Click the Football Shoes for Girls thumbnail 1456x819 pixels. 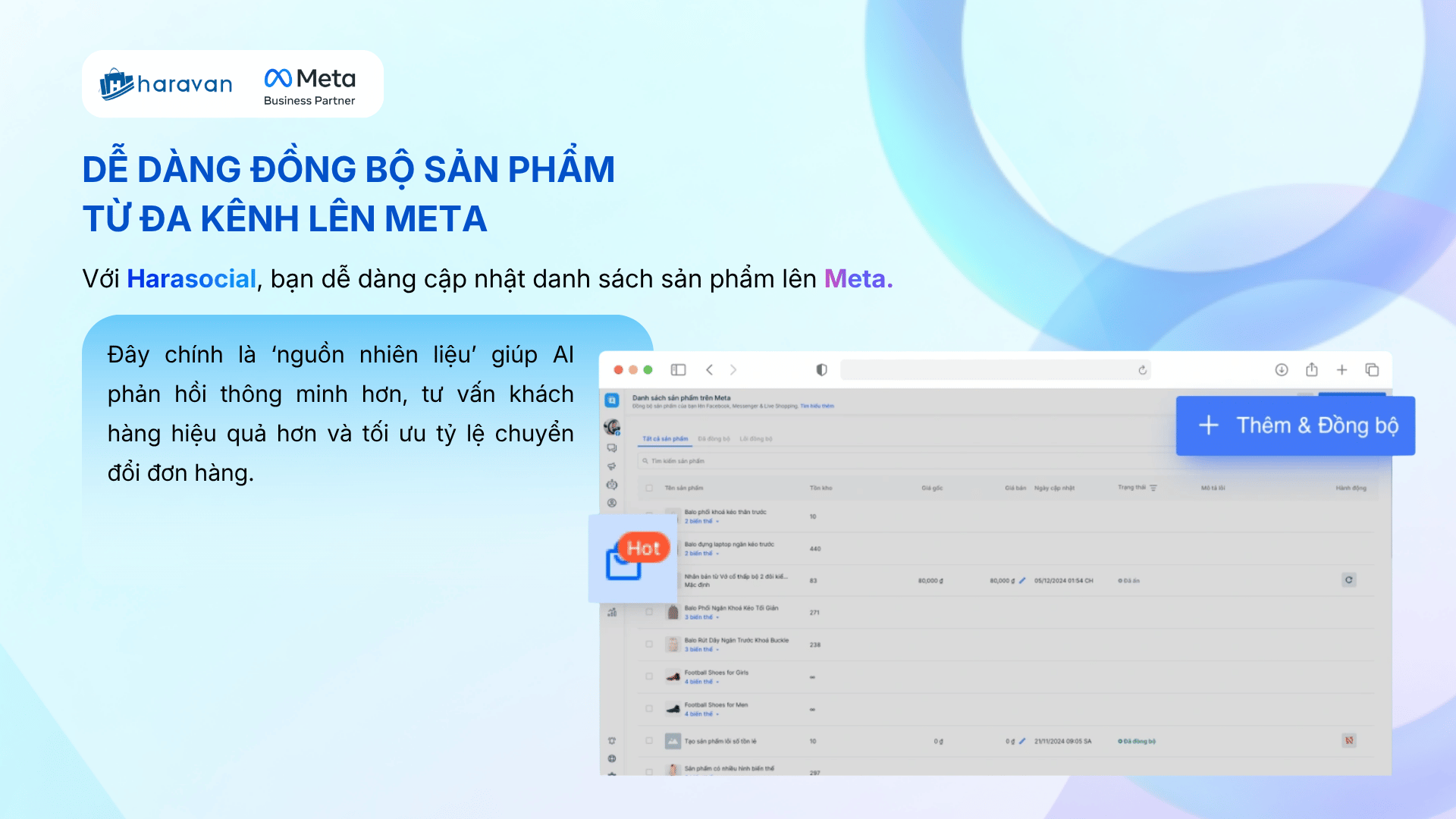[673, 676]
